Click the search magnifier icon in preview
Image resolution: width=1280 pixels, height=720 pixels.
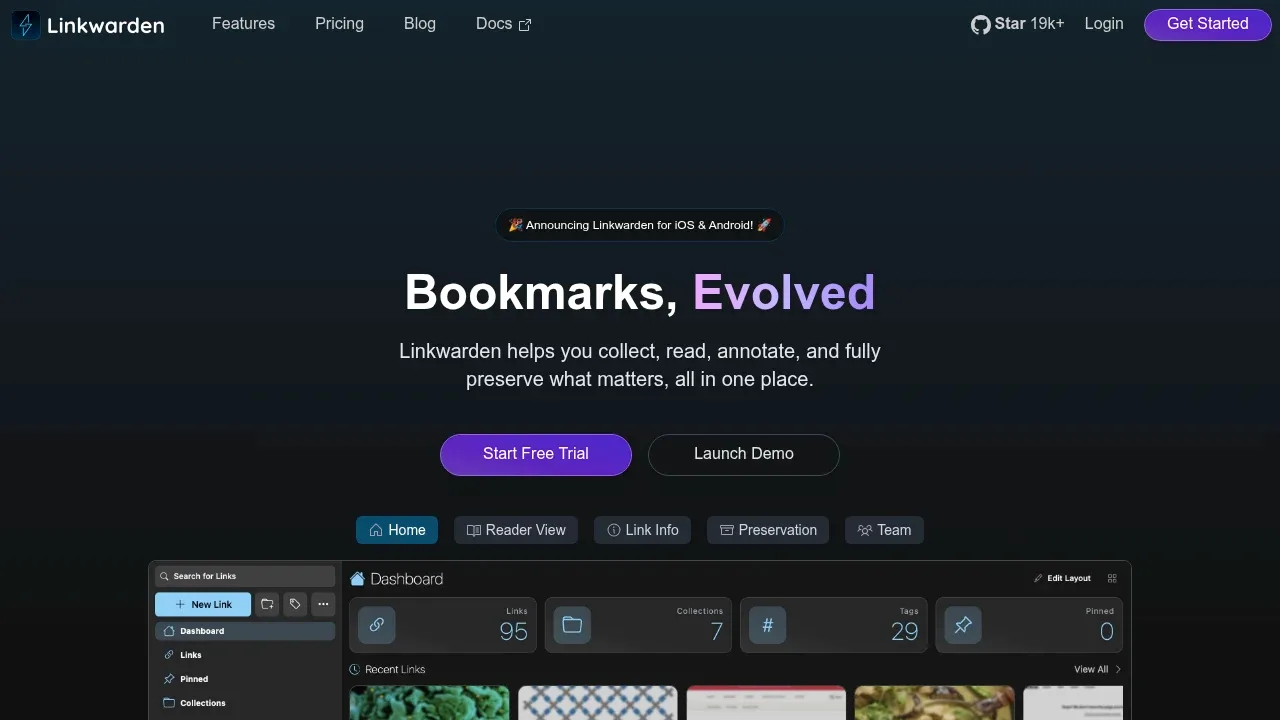pos(164,576)
